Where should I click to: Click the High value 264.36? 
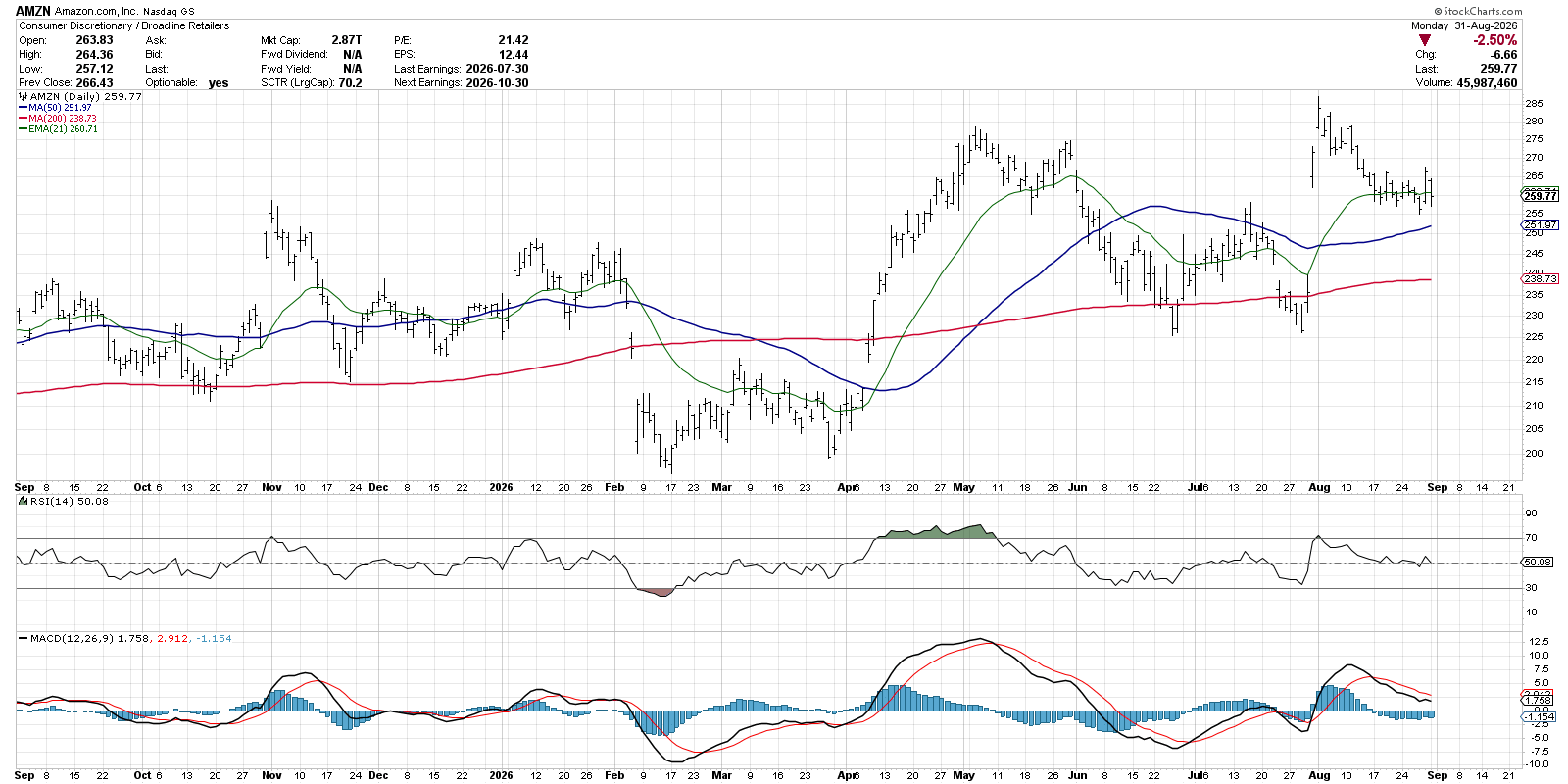94,55
